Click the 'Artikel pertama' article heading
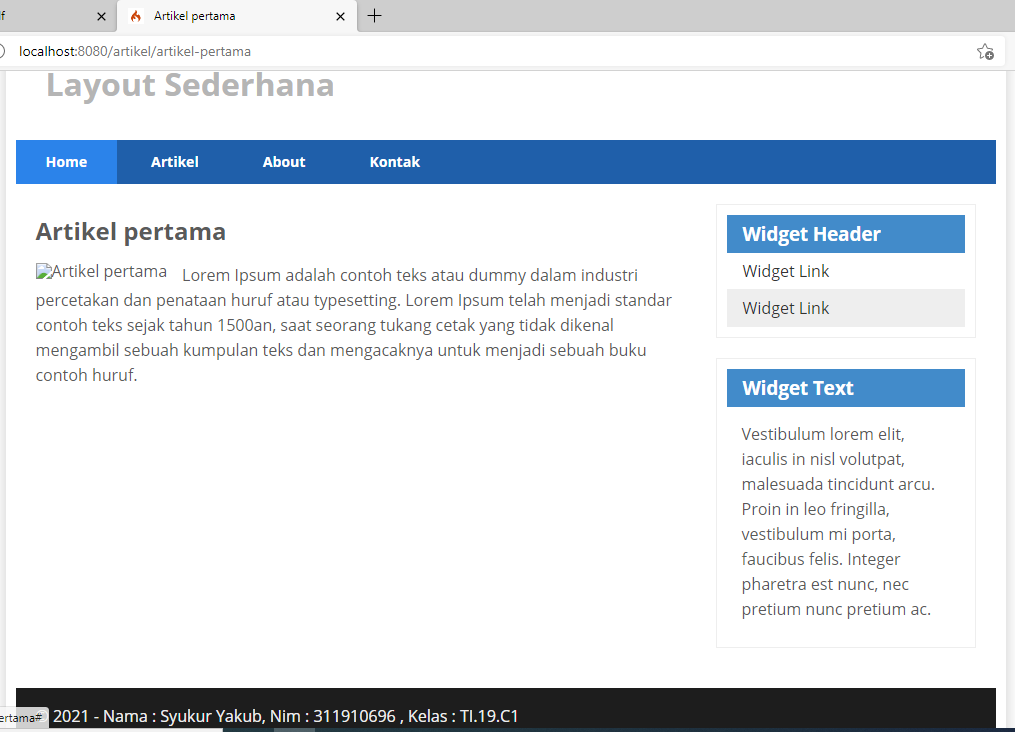 [x=130, y=231]
